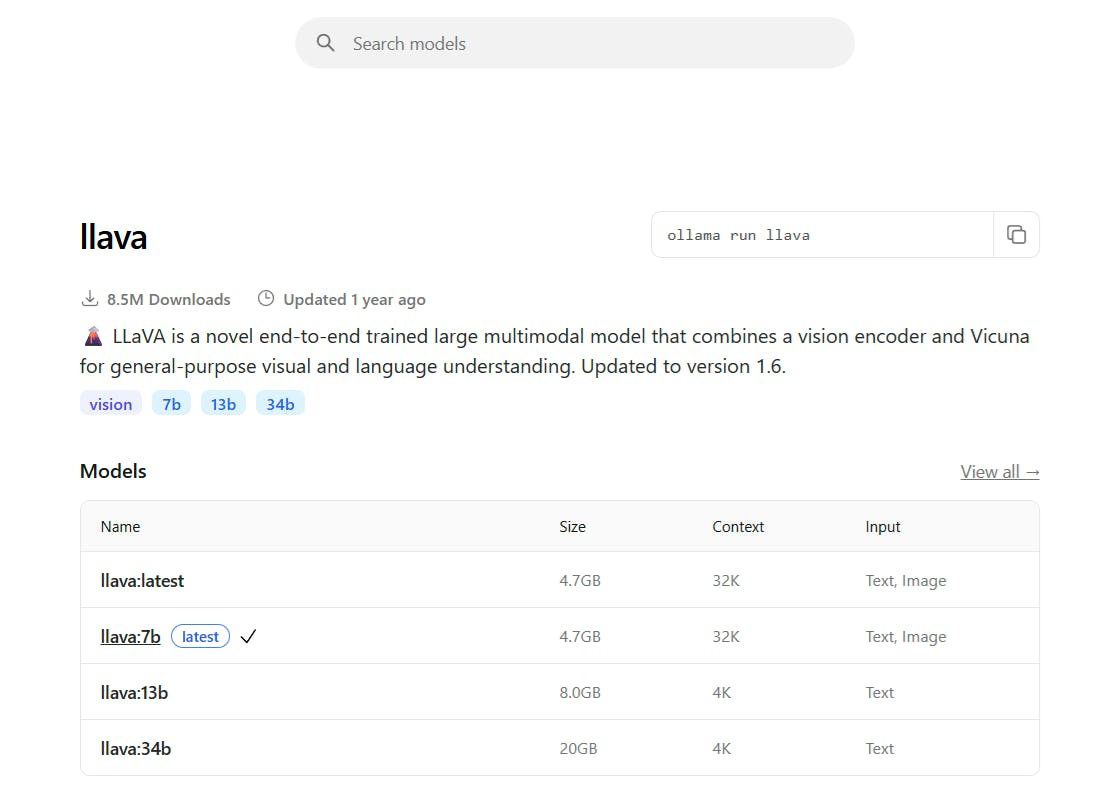
Task: Click the updated clock icon
Action: coord(266,299)
